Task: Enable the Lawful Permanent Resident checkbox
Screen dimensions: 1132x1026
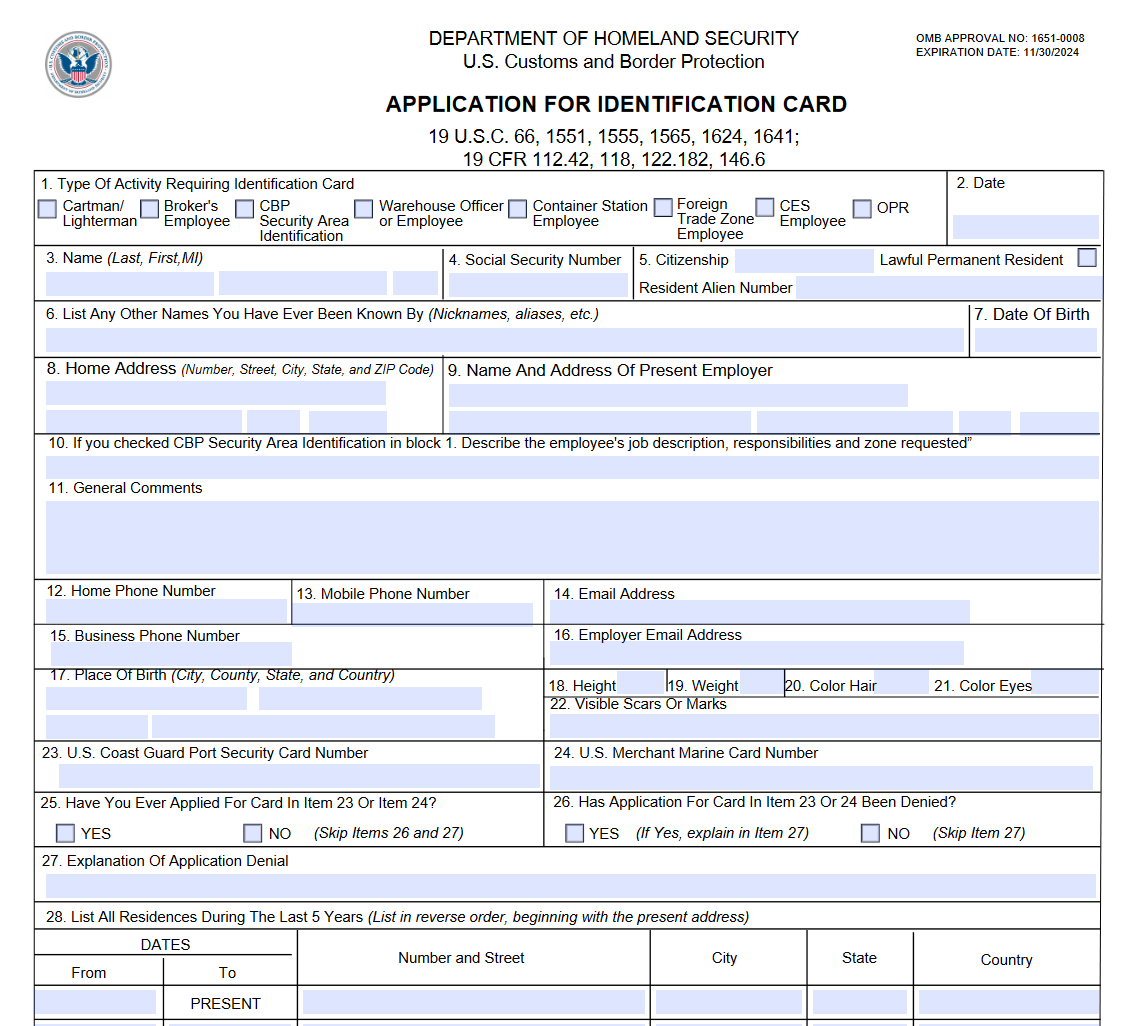Action: tap(1087, 257)
